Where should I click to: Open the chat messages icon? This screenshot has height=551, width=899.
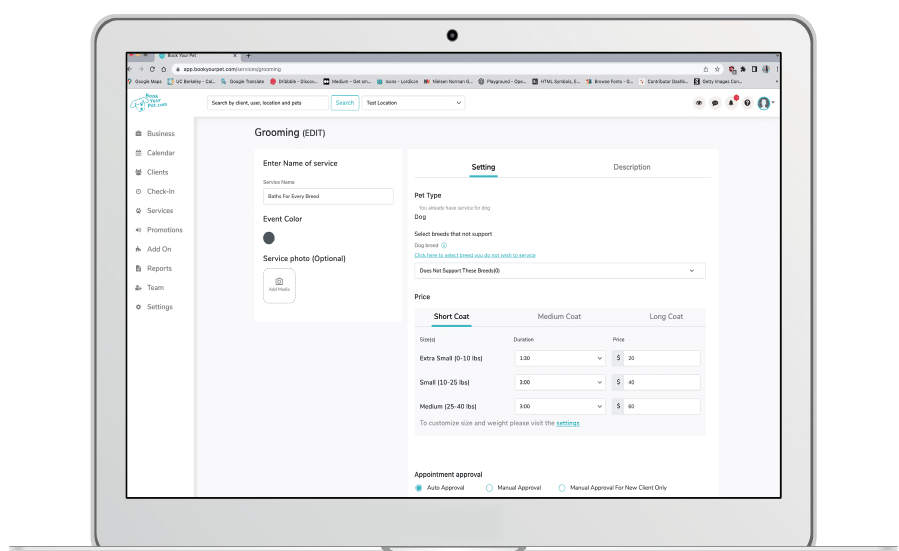click(x=715, y=103)
